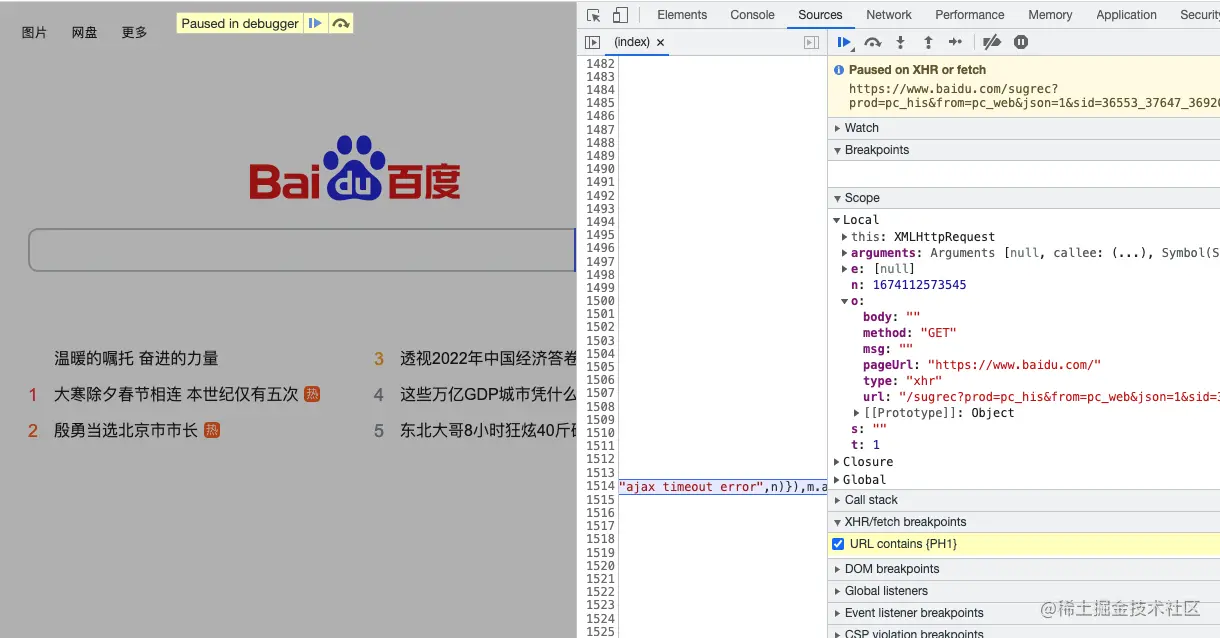Open the Application tab

[x=1126, y=15]
